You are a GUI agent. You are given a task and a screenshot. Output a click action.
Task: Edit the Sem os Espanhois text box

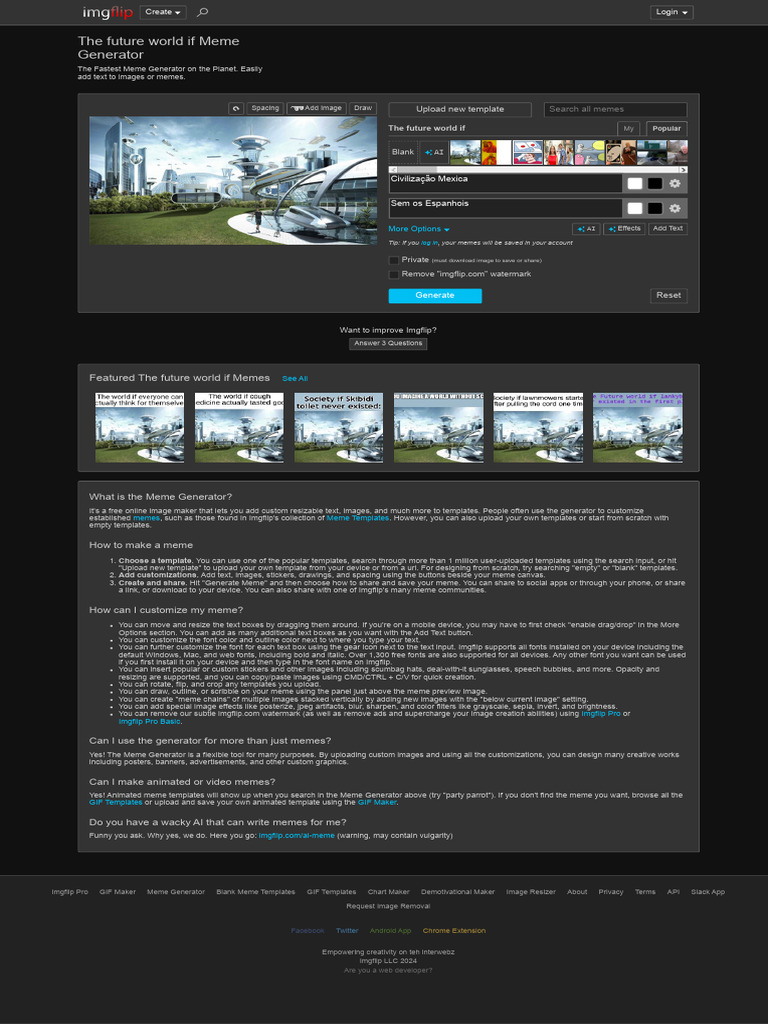tap(505, 208)
